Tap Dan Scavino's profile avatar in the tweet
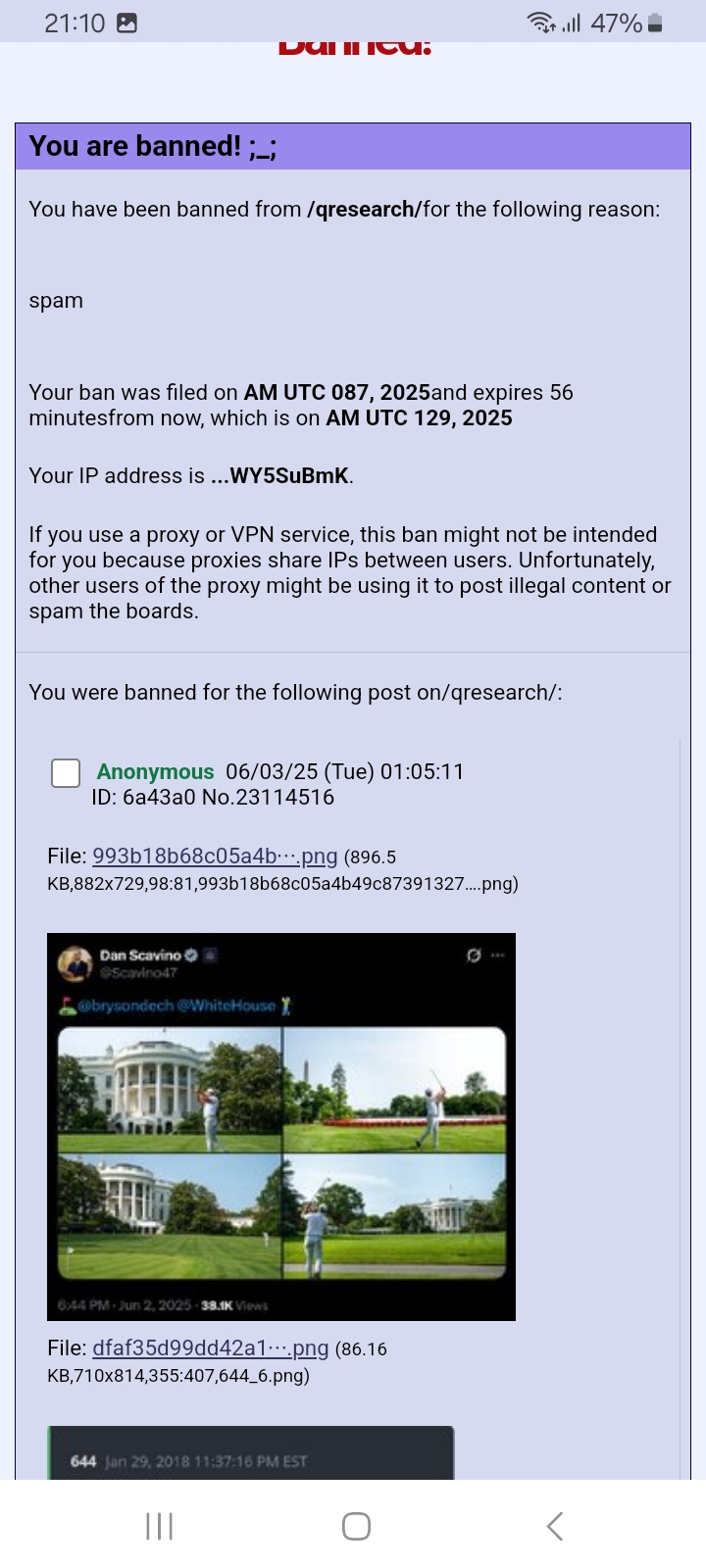This screenshot has height=1568, width=706. (x=75, y=963)
